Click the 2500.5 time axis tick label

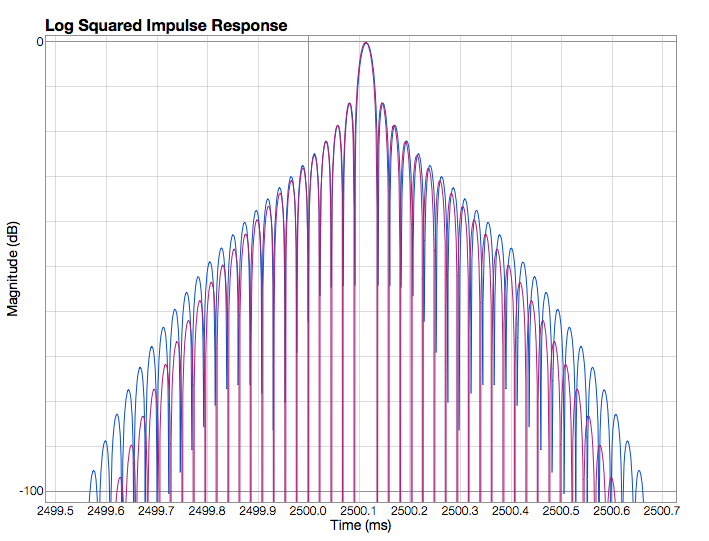pyautogui.click(x=561, y=511)
